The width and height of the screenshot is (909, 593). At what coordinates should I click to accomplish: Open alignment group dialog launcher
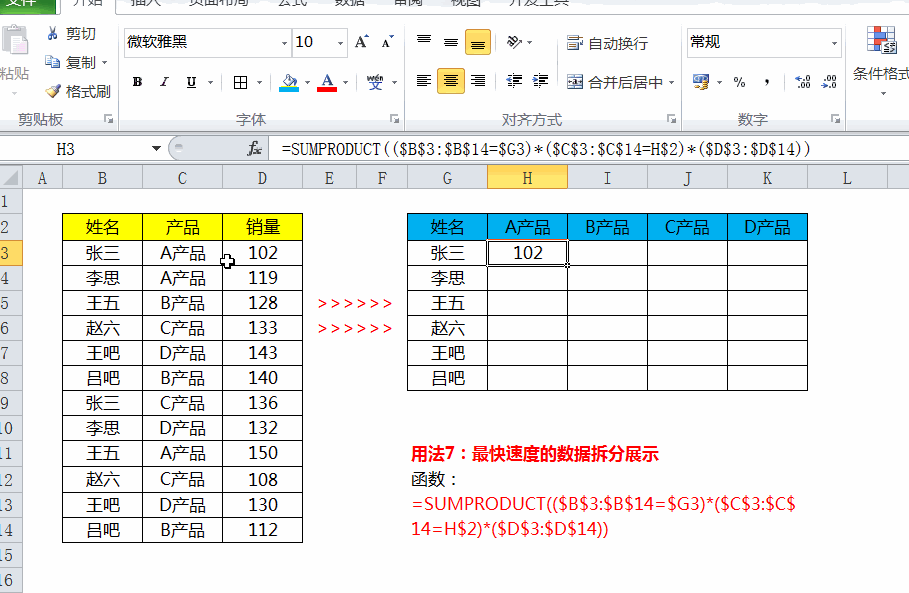(x=671, y=119)
